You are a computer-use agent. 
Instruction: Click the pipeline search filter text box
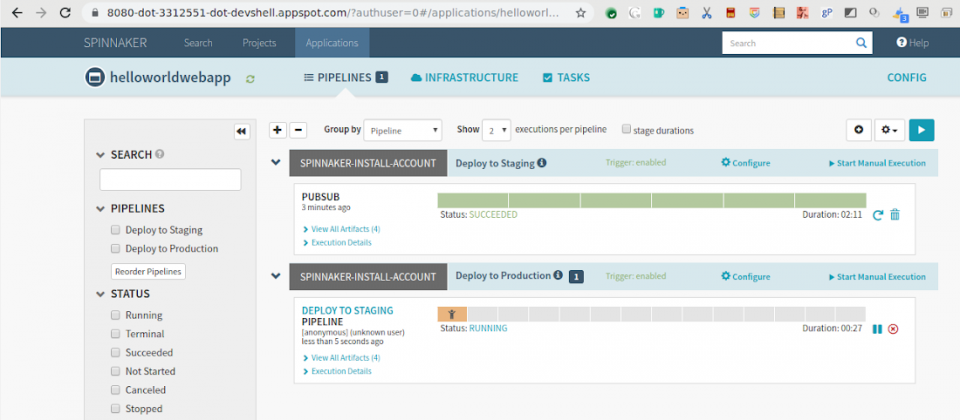(x=170, y=180)
